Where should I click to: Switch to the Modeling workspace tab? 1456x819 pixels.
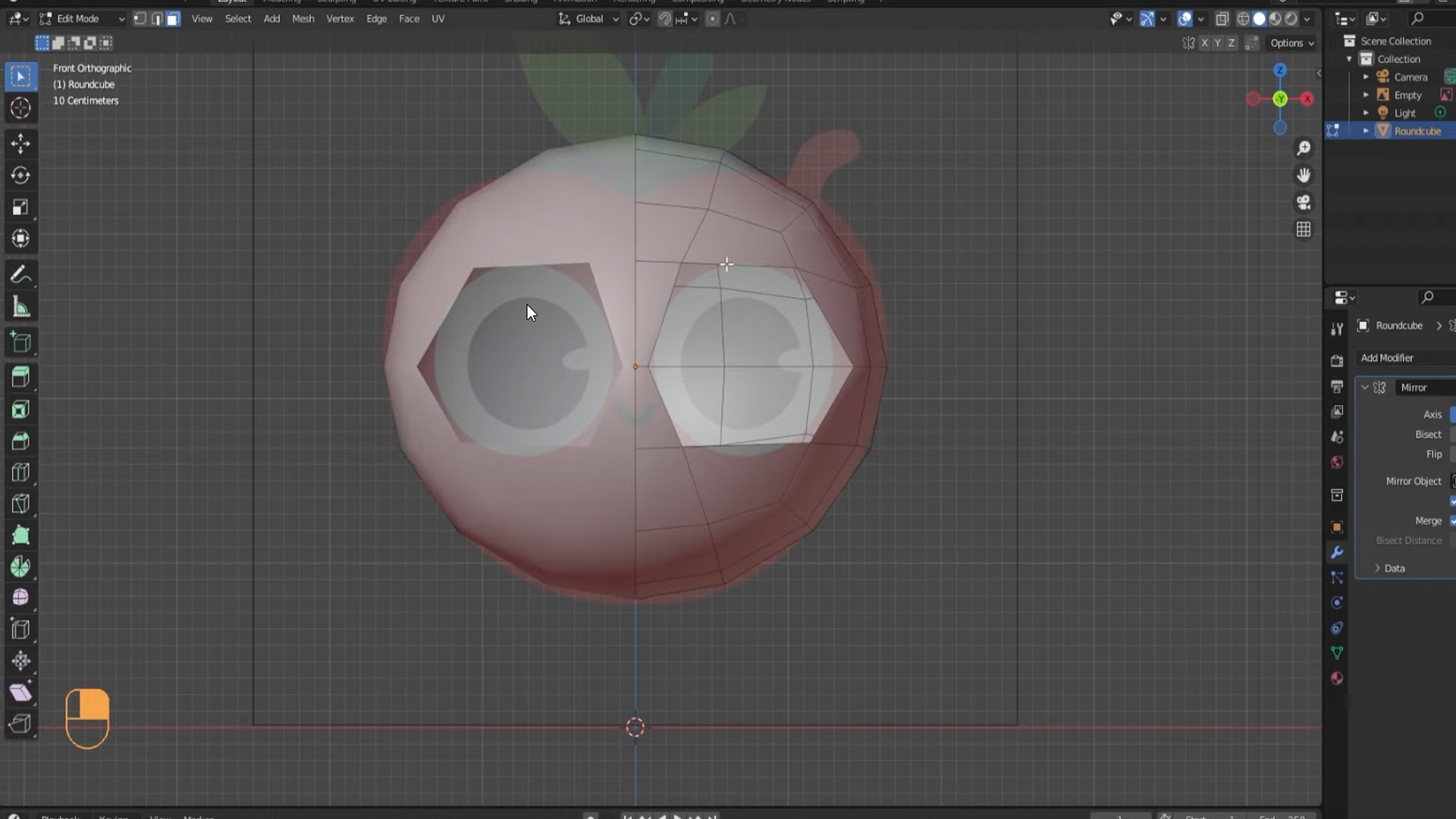tap(281, 2)
